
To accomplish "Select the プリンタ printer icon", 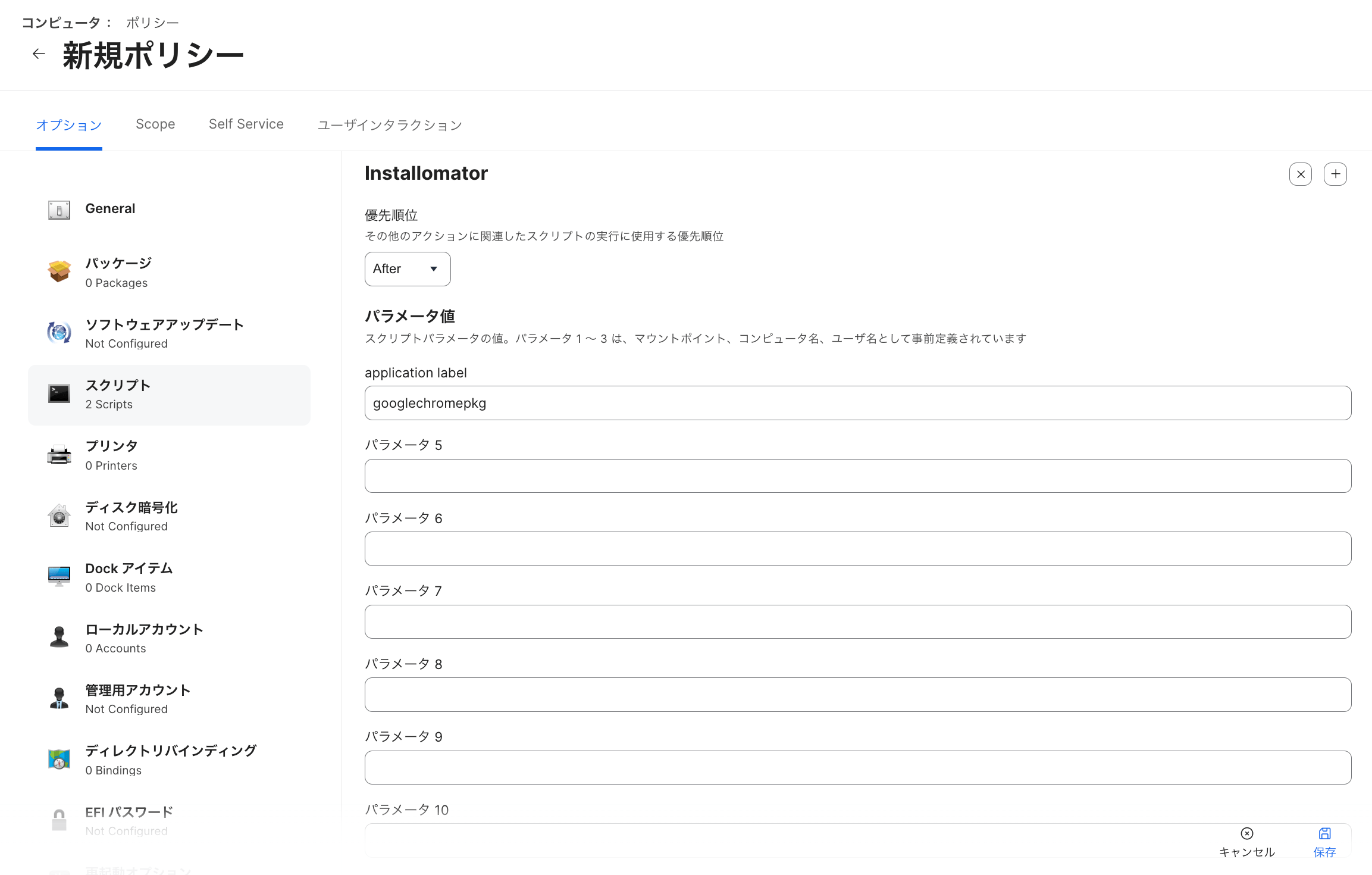I will tap(59, 455).
